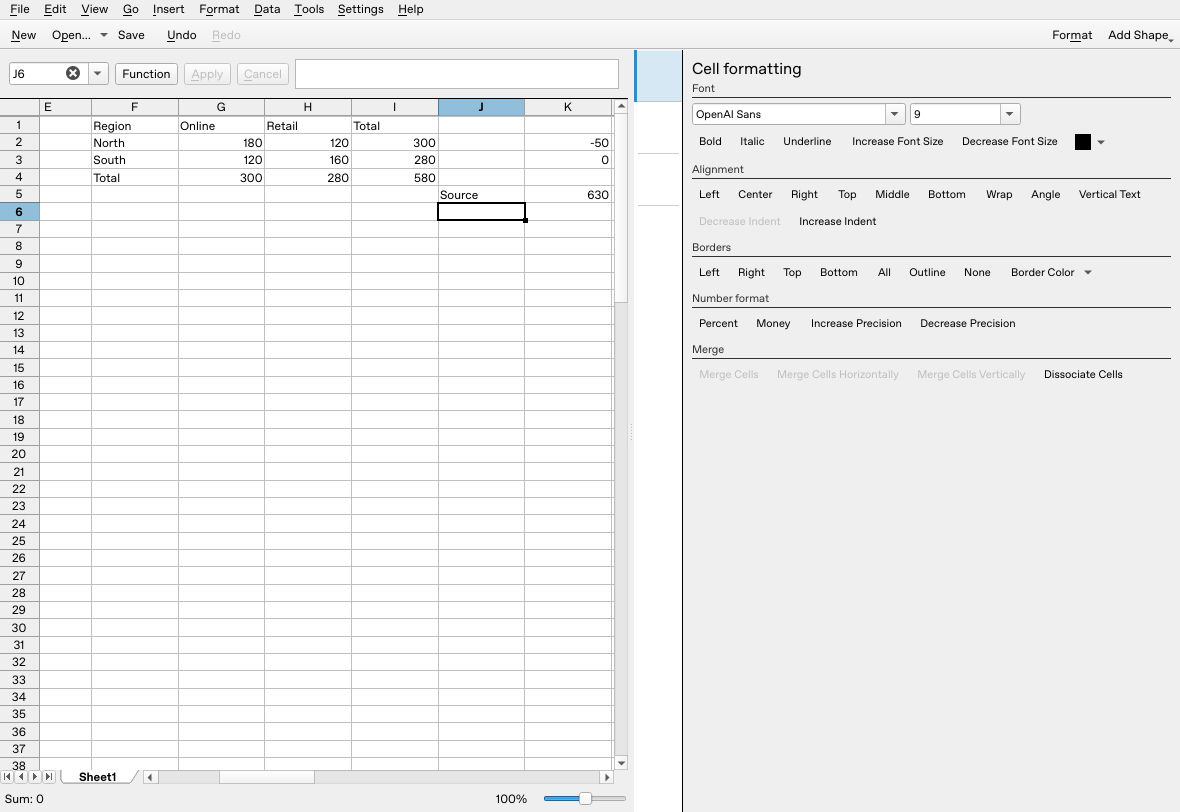Toggle Bold formatting
1180x812 pixels.
click(x=710, y=141)
